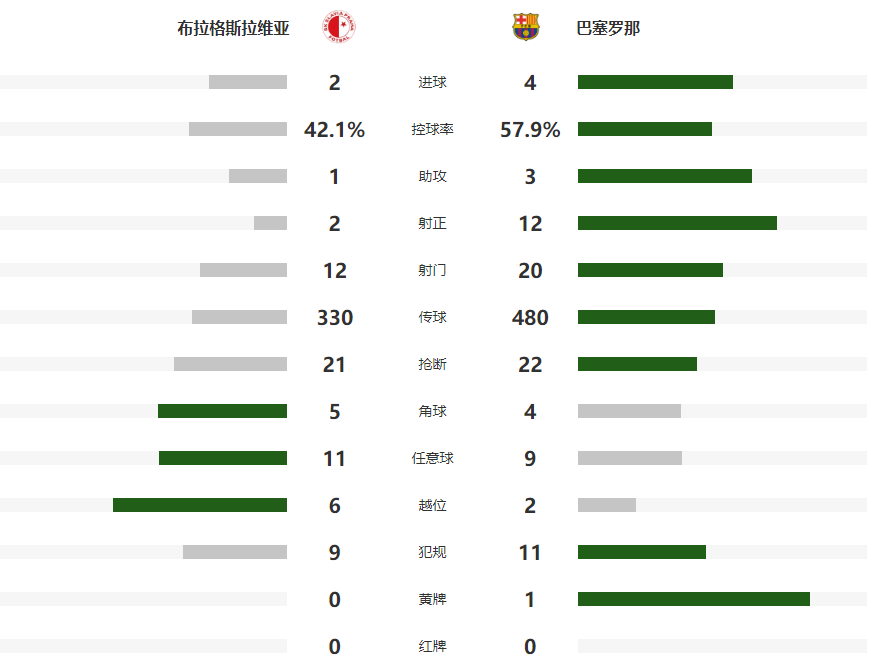Click the 红牌 stat label
The width and height of the screenshot is (875, 667).
(432, 646)
